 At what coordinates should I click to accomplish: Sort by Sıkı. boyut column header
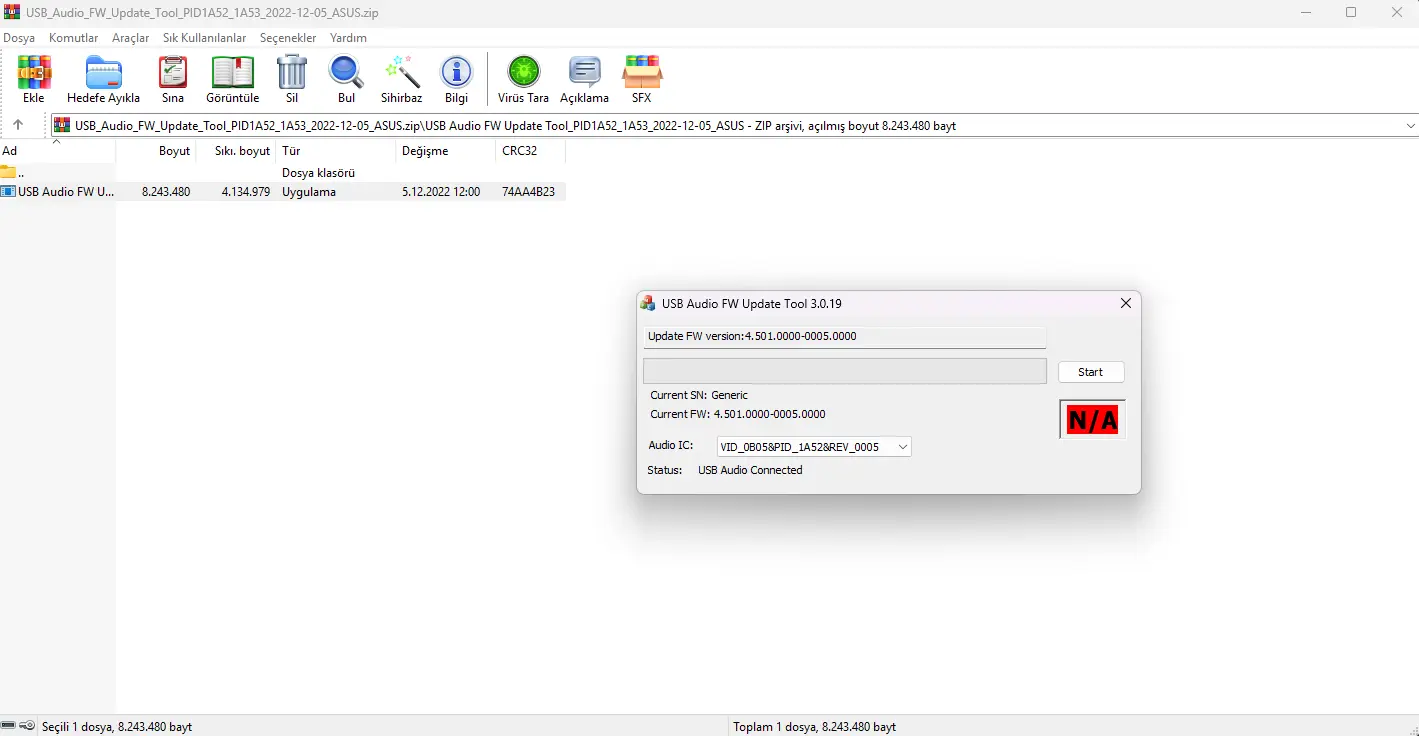[235, 151]
